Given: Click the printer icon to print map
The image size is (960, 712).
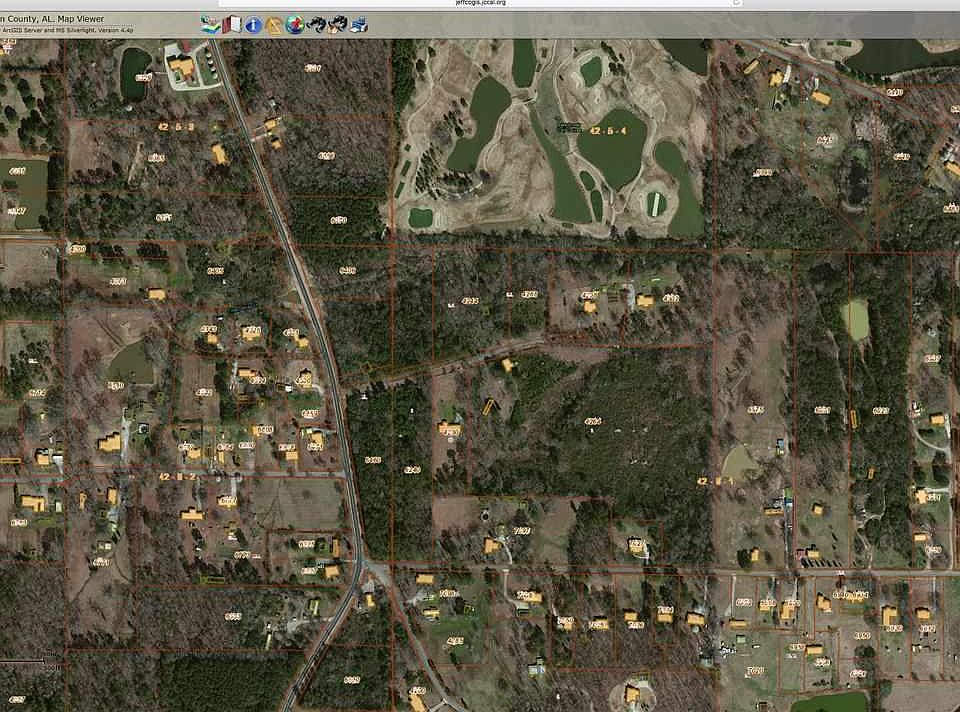Looking at the screenshot, I should point(359,25).
